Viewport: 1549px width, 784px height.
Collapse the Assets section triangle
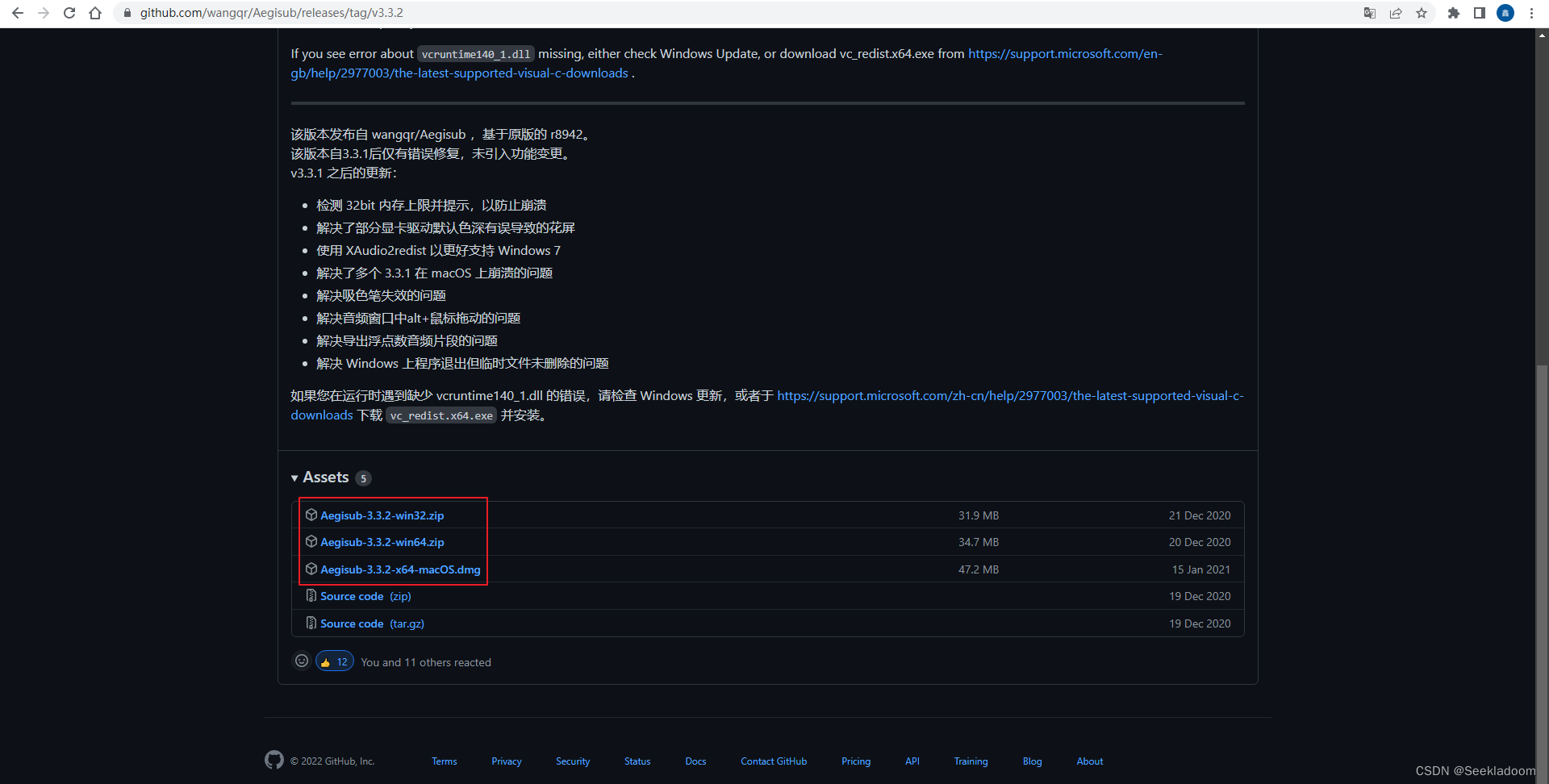pyautogui.click(x=294, y=478)
